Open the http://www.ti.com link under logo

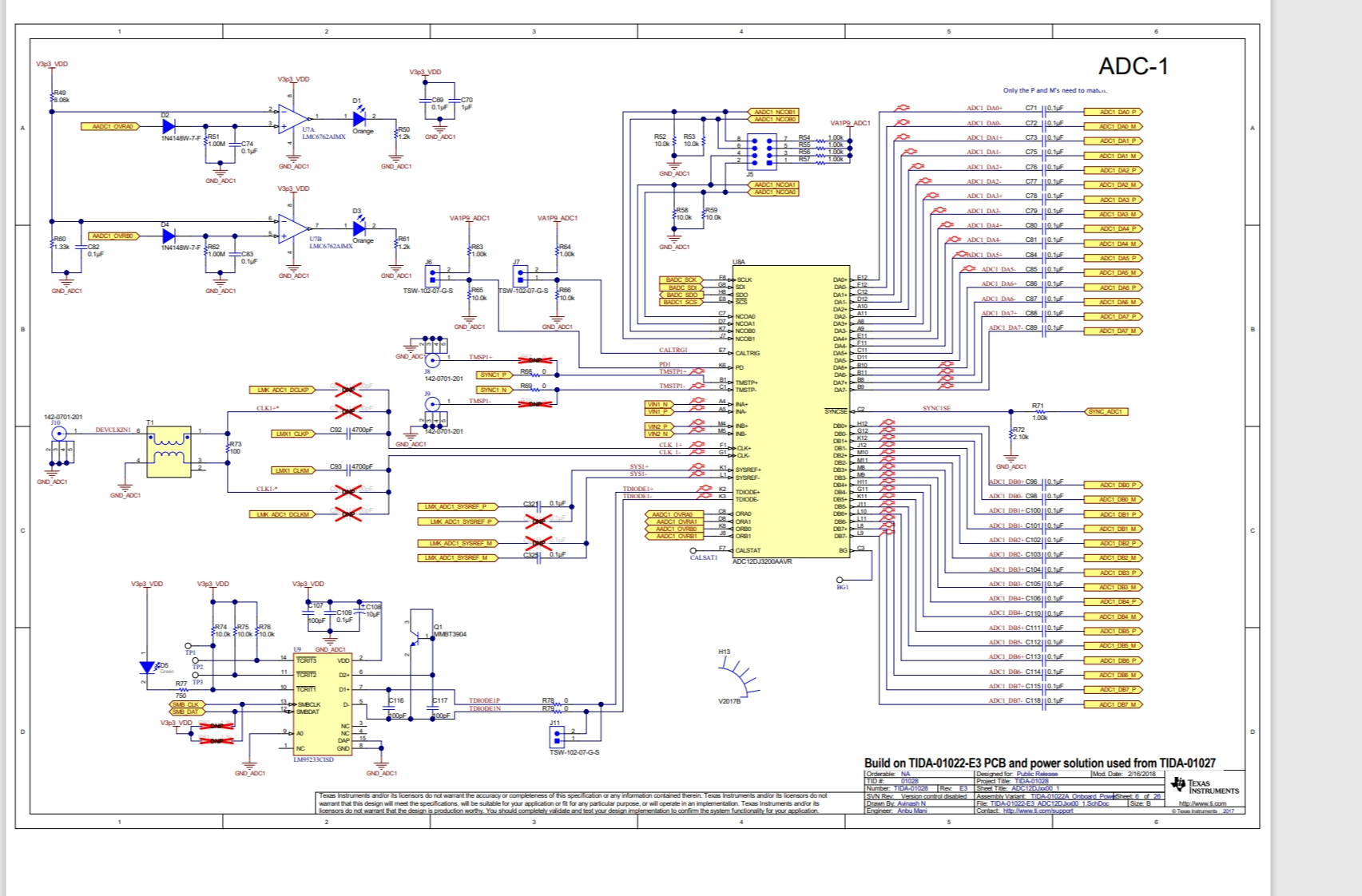(x=1202, y=803)
